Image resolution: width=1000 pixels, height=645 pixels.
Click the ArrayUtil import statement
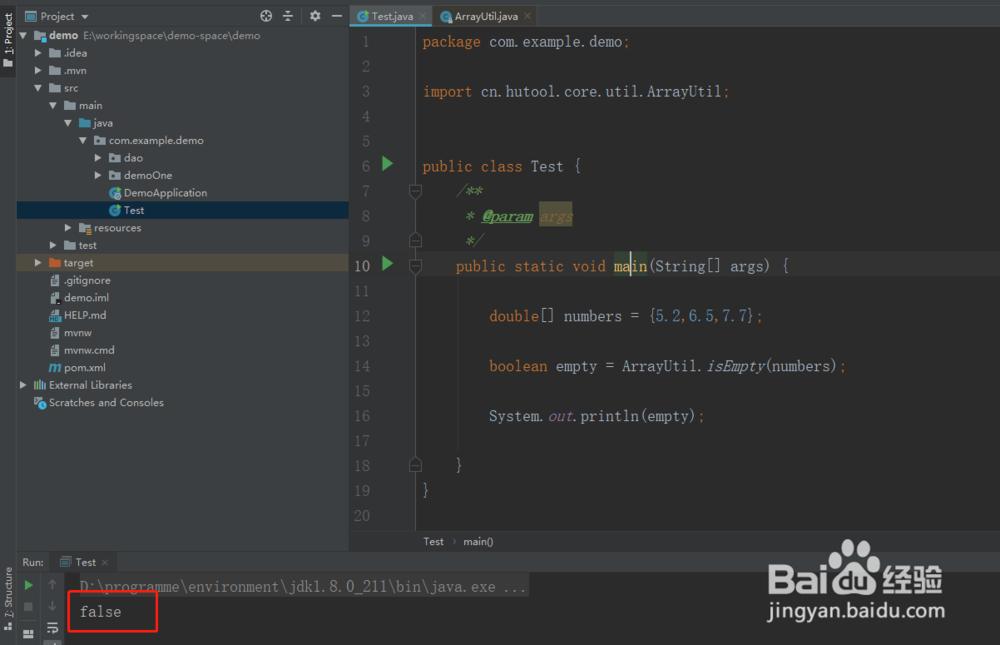[576, 92]
